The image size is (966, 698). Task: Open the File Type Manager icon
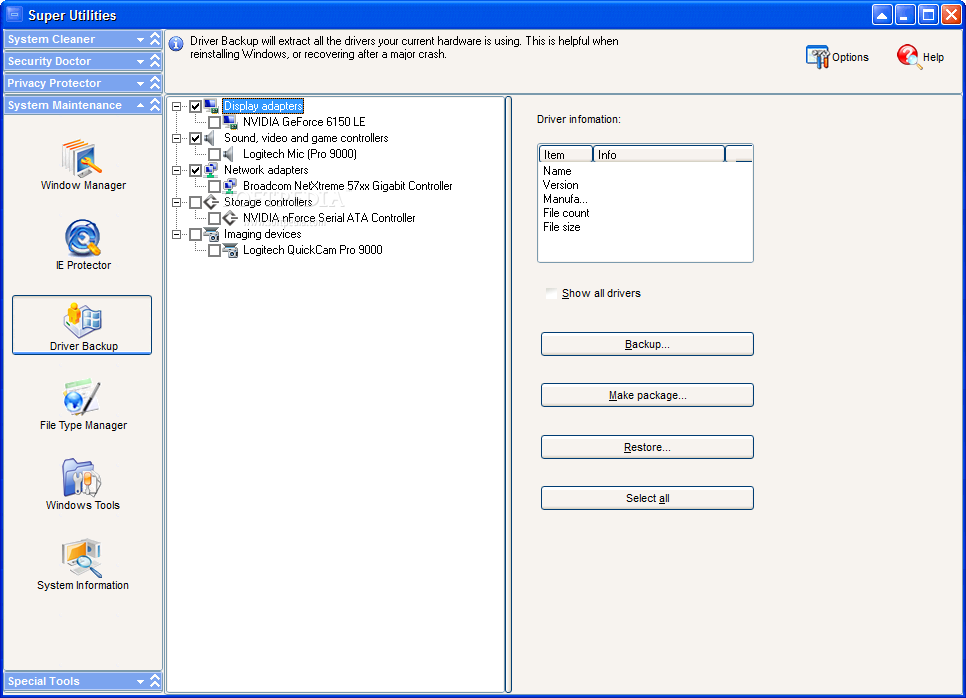click(82, 397)
